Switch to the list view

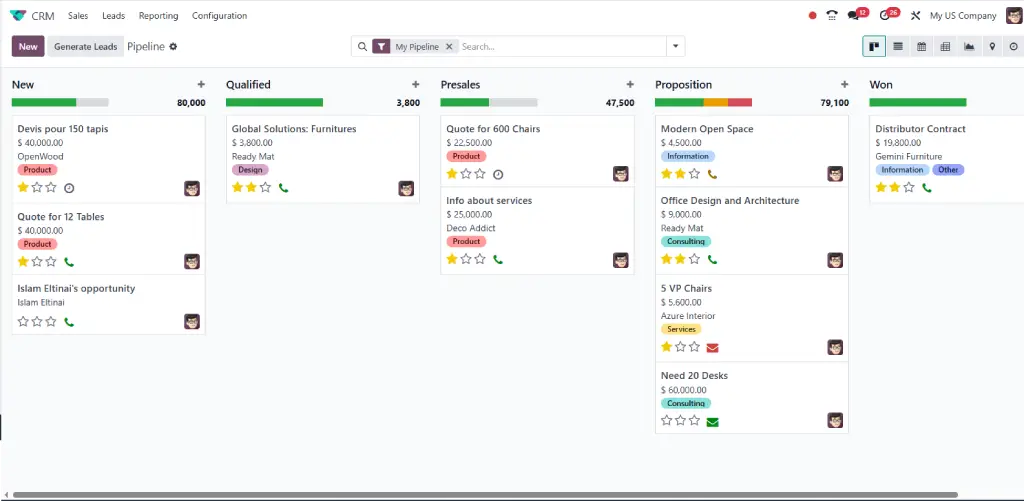898,46
